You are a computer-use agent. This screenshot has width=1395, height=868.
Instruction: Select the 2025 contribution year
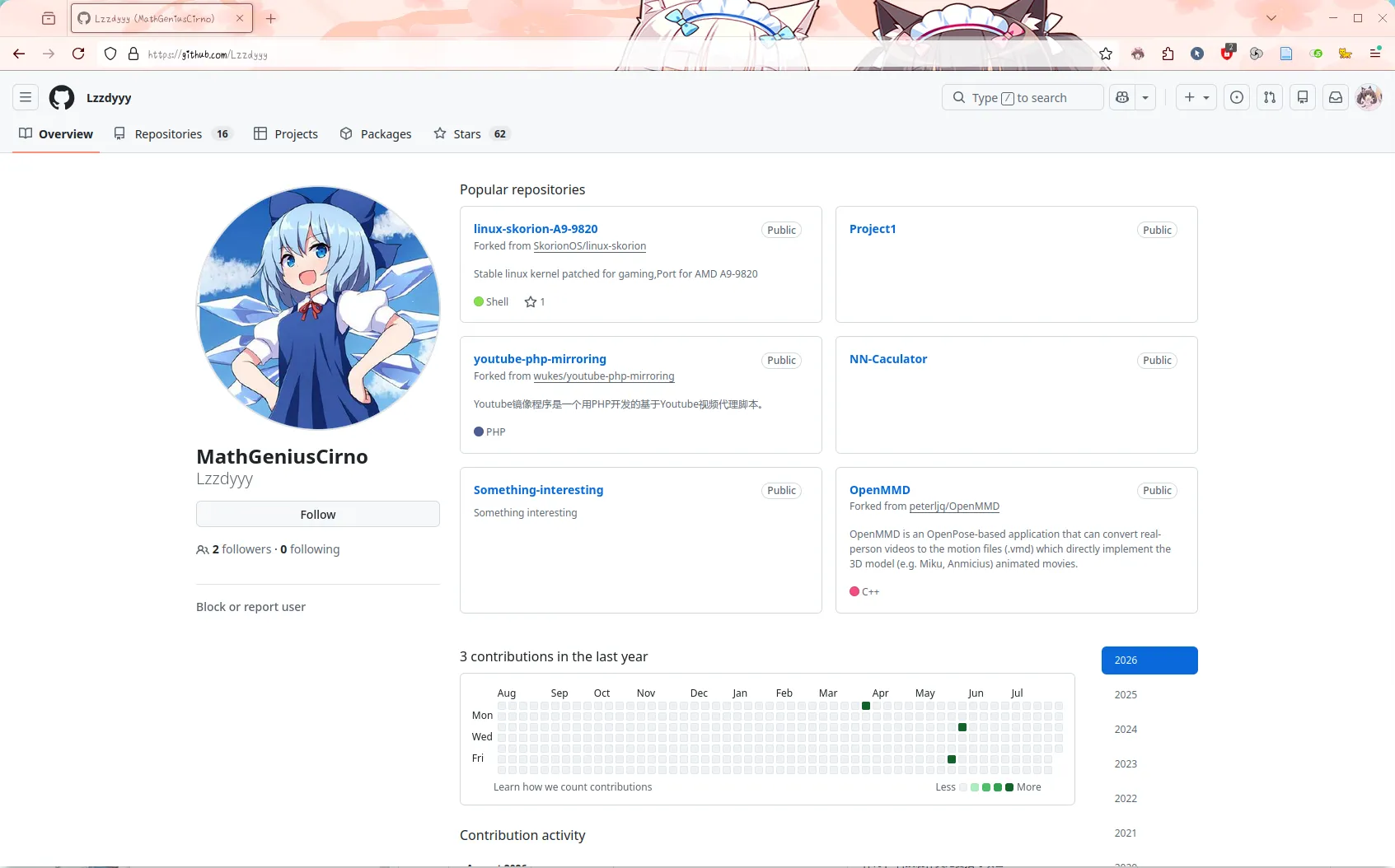pos(1149,695)
